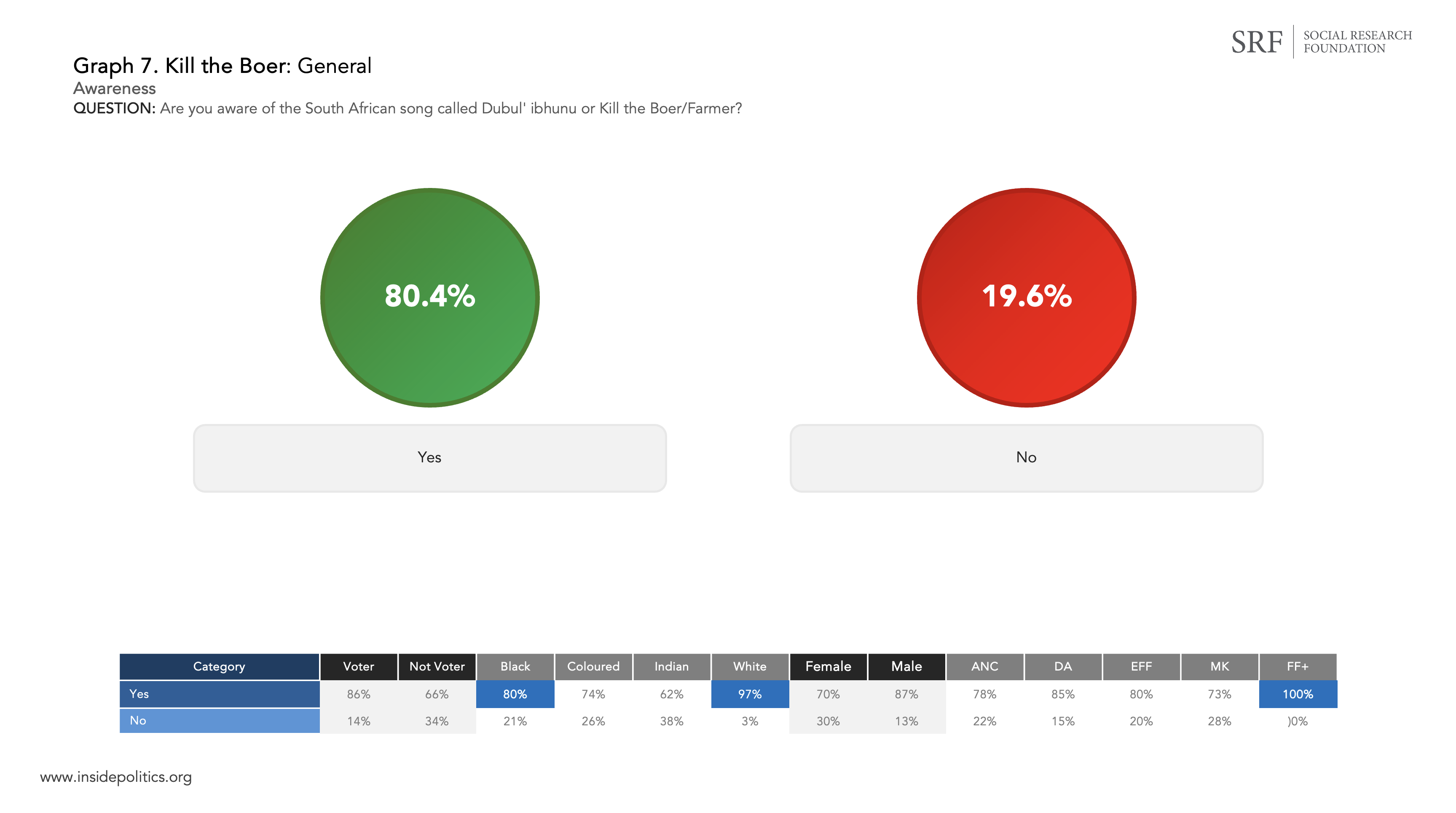
Task: Click the green 80.4% circle
Action: click(x=429, y=297)
